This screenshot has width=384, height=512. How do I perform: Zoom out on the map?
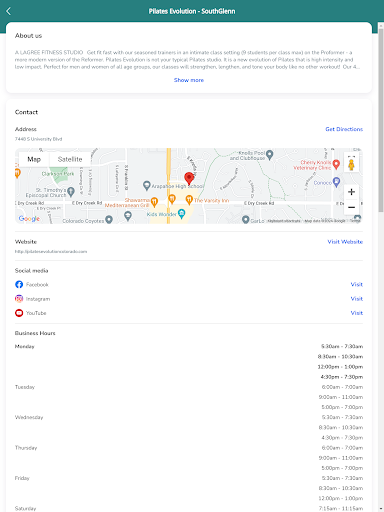pyautogui.click(x=351, y=207)
